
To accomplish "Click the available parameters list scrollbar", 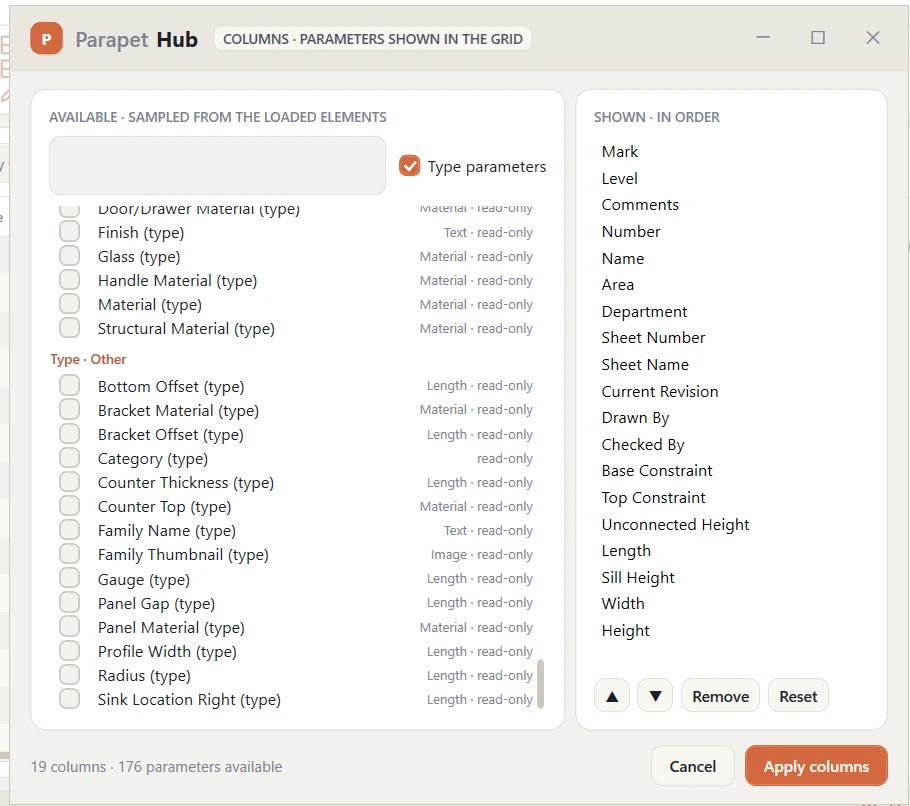I will click(540, 684).
